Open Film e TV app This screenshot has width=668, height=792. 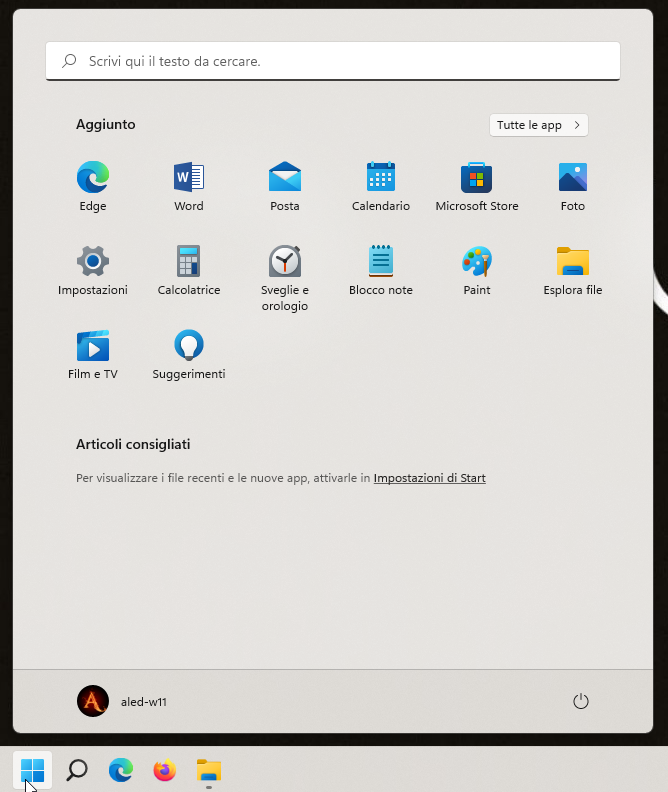coord(93,355)
